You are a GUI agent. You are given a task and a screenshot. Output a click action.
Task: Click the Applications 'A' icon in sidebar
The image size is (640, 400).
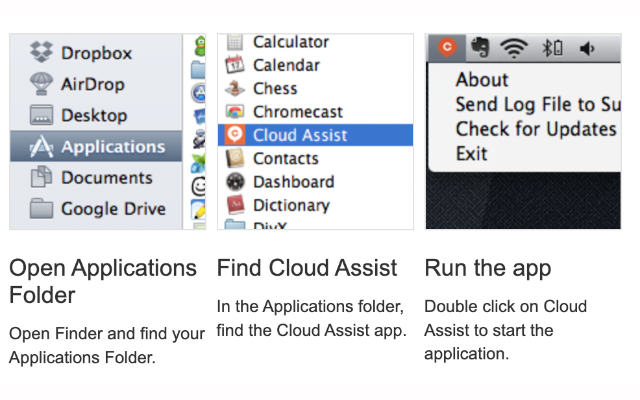click(41, 146)
